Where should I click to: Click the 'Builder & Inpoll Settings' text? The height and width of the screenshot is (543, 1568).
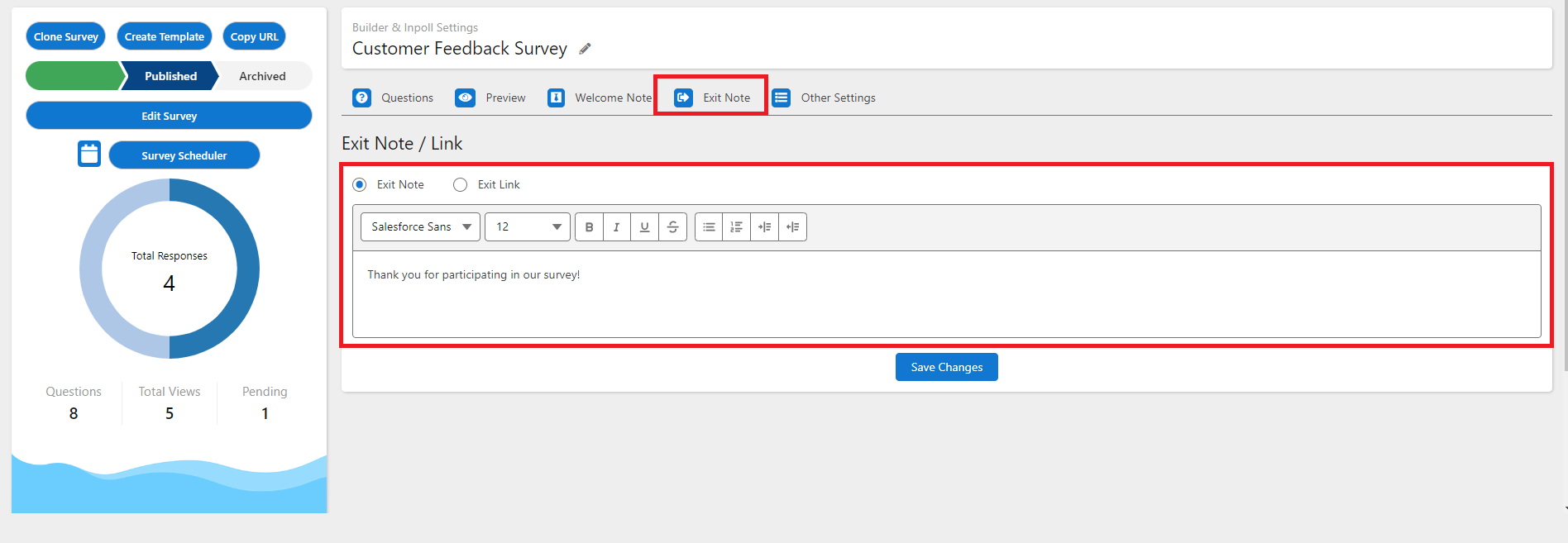click(415, 27)
